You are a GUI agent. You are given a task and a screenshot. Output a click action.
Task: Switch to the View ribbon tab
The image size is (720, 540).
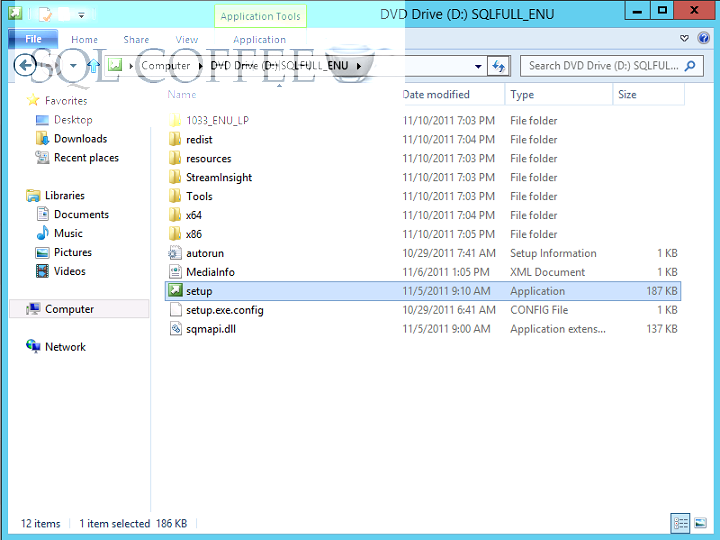point(186,39)
